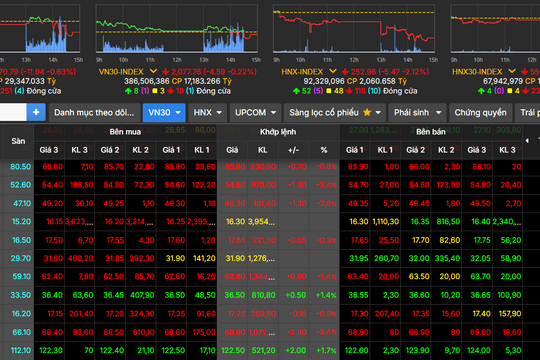This screenshot has height=360, width=540.
Task: Open the VN30-INDEX intraday chart
Action: pyautogui.click(x=177, y=29)
